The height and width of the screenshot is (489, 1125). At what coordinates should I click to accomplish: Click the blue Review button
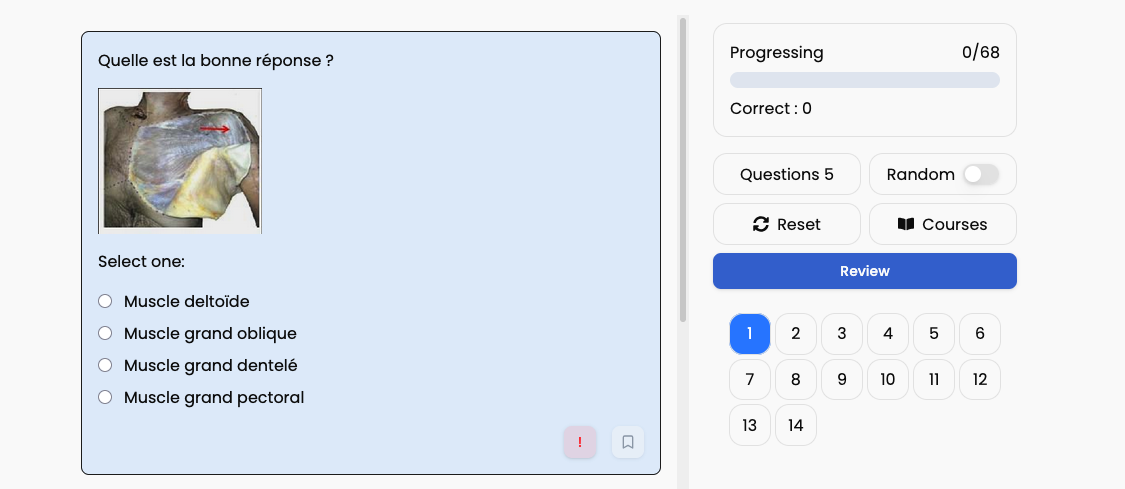point(865,271)
